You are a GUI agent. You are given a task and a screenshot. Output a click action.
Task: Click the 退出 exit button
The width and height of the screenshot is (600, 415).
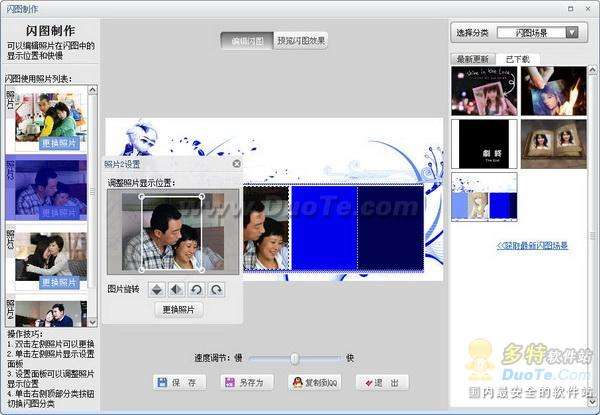[x=382, y=382]
